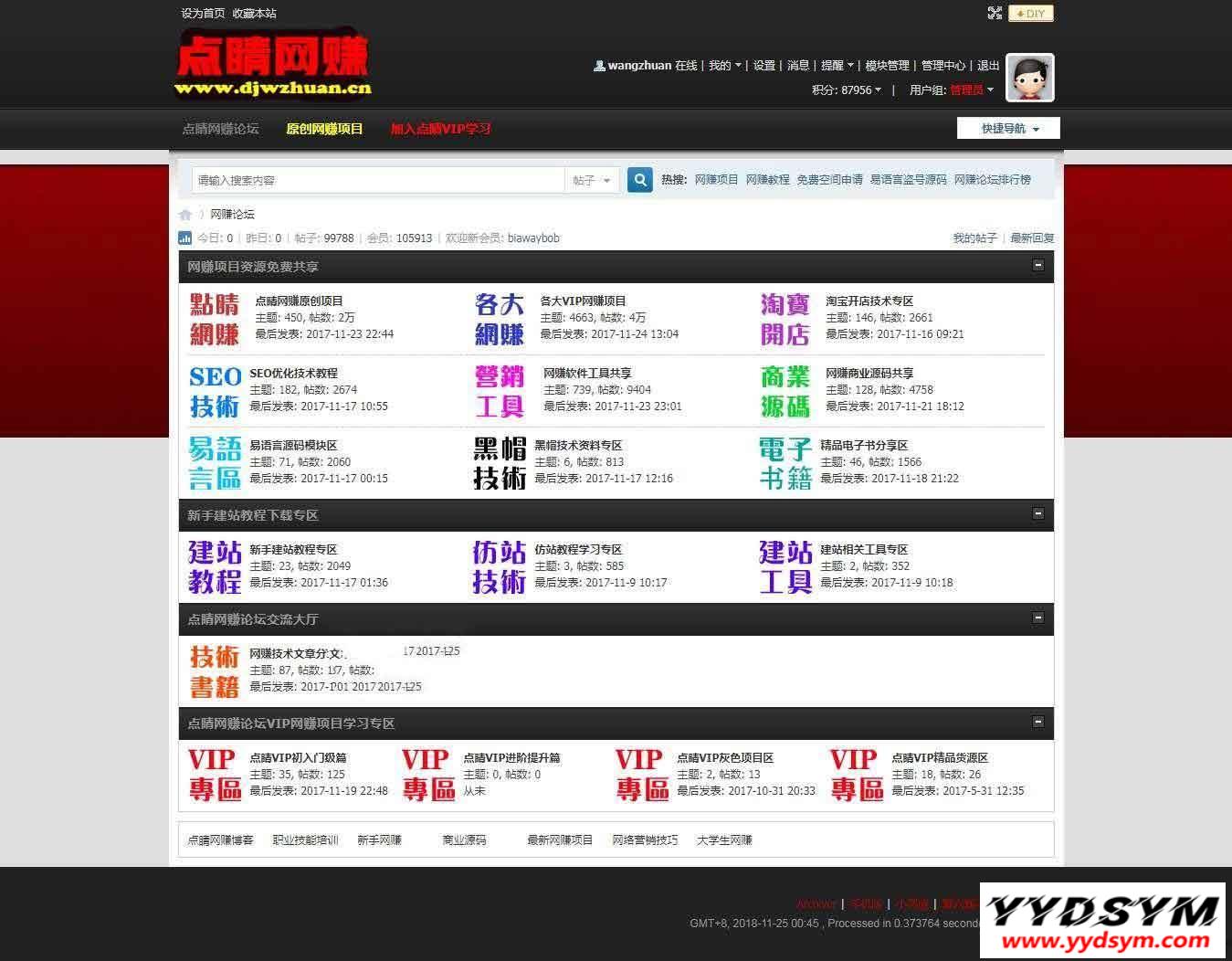Open VIP专区 icon for 点睛VIP灰色项目区

(642, 776)
